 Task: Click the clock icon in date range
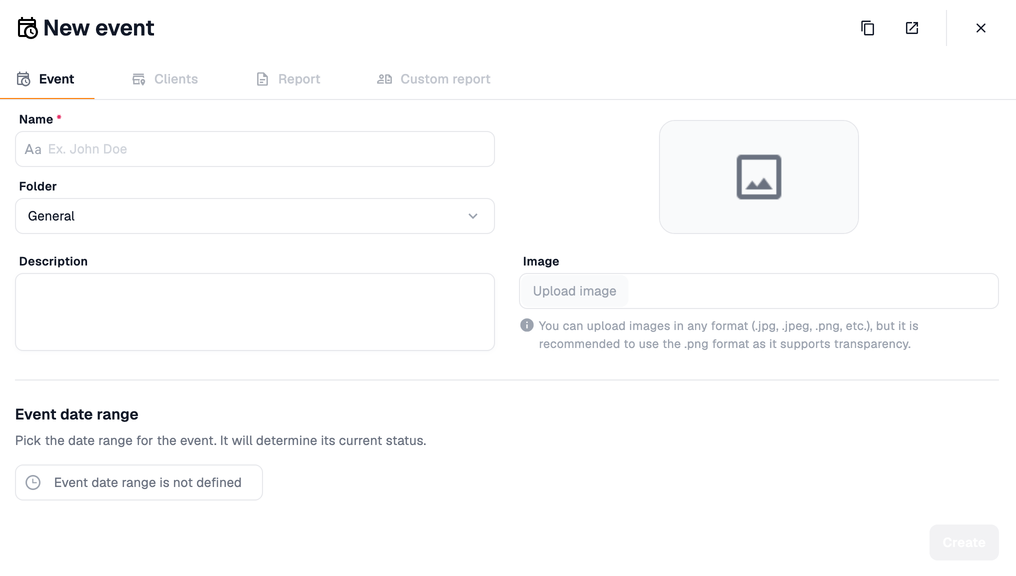point(33,482)
